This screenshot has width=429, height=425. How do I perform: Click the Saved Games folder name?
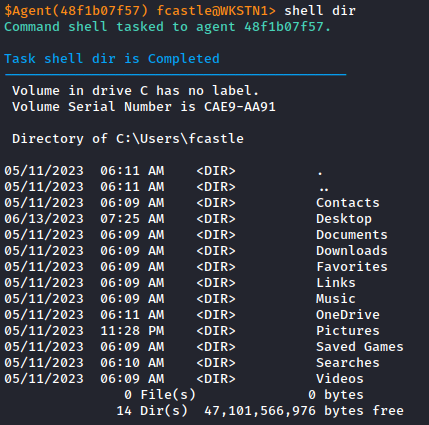tap(360, 347)
